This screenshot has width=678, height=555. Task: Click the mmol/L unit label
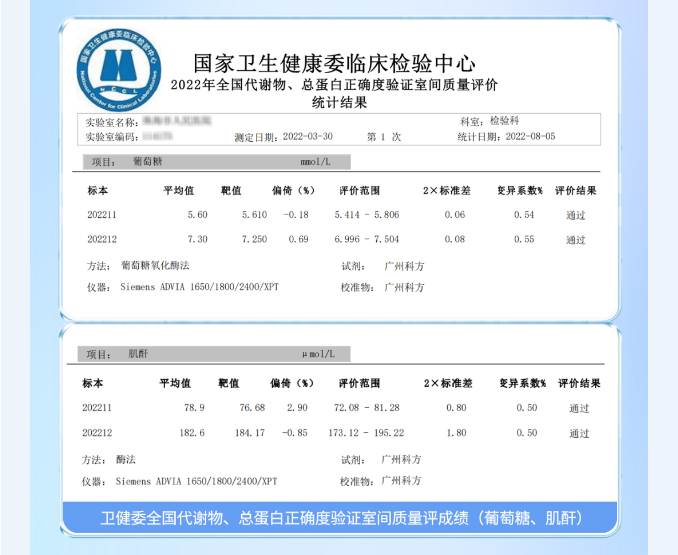click(316, 161)
